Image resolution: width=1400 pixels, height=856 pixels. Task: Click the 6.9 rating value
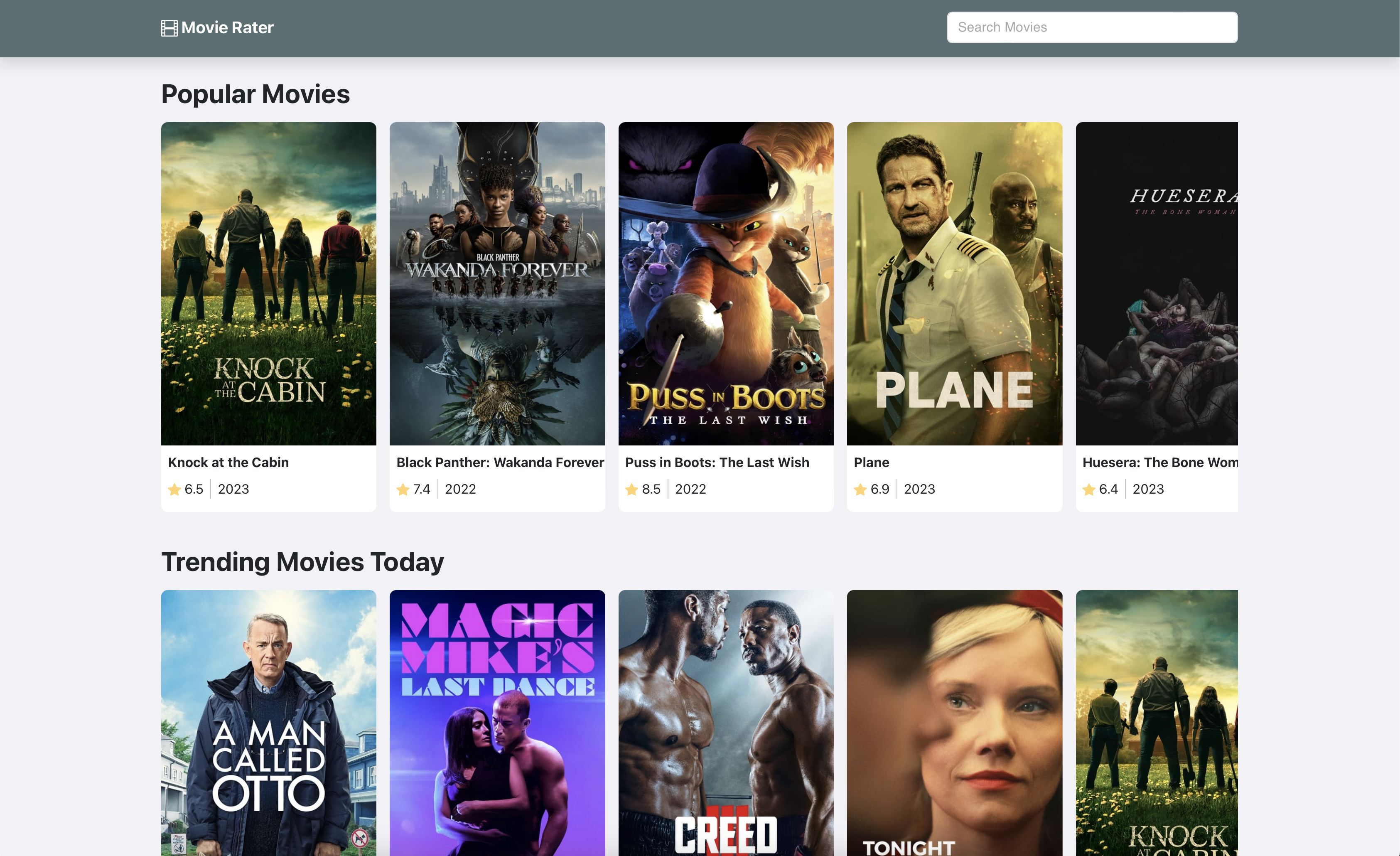coord(880,489)
